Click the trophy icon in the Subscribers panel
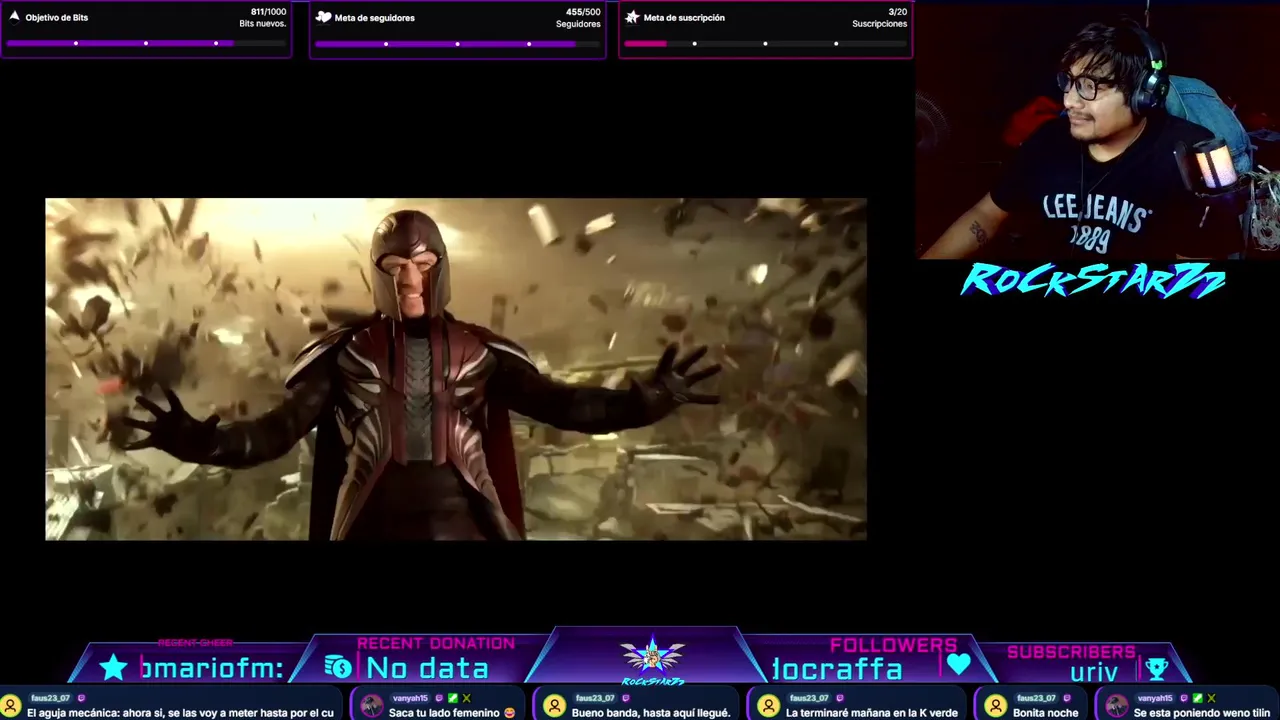Screen dimensions: 1280x720 click(1156, 669)
